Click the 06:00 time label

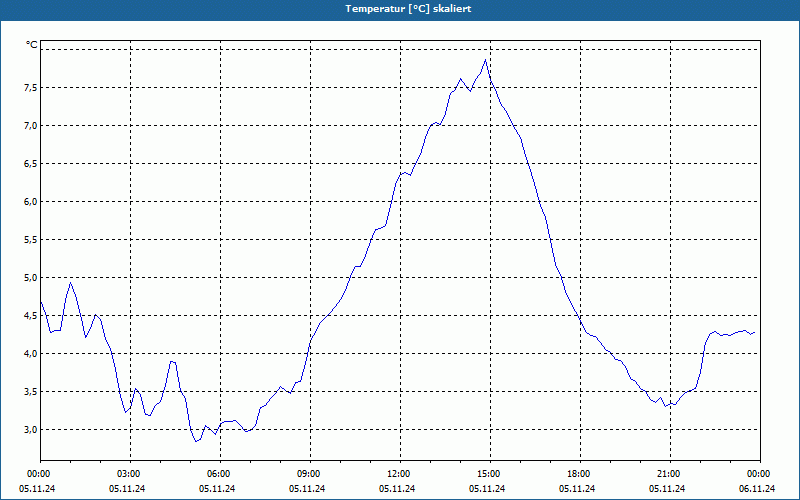[x=220, y=474]
